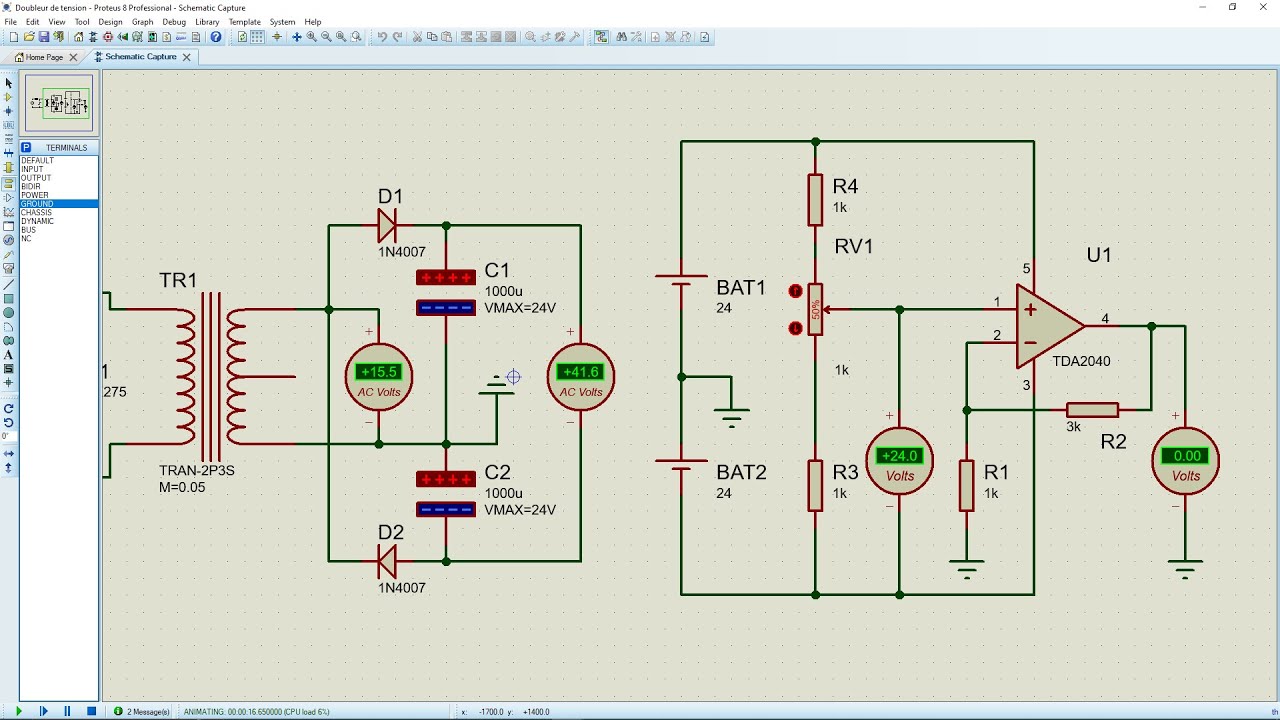Viewport: 1280px width, 720px height.
Task: Rotate clockwise using sidebar rotate icon
Action: [9, 408]
